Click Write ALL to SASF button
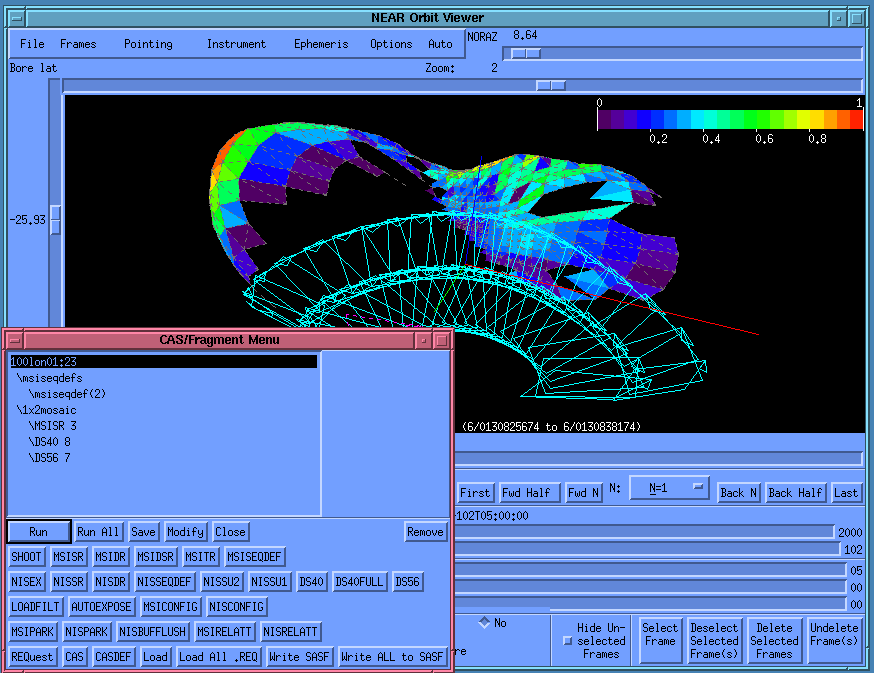 pyautogui.click(x=392, y=657)
